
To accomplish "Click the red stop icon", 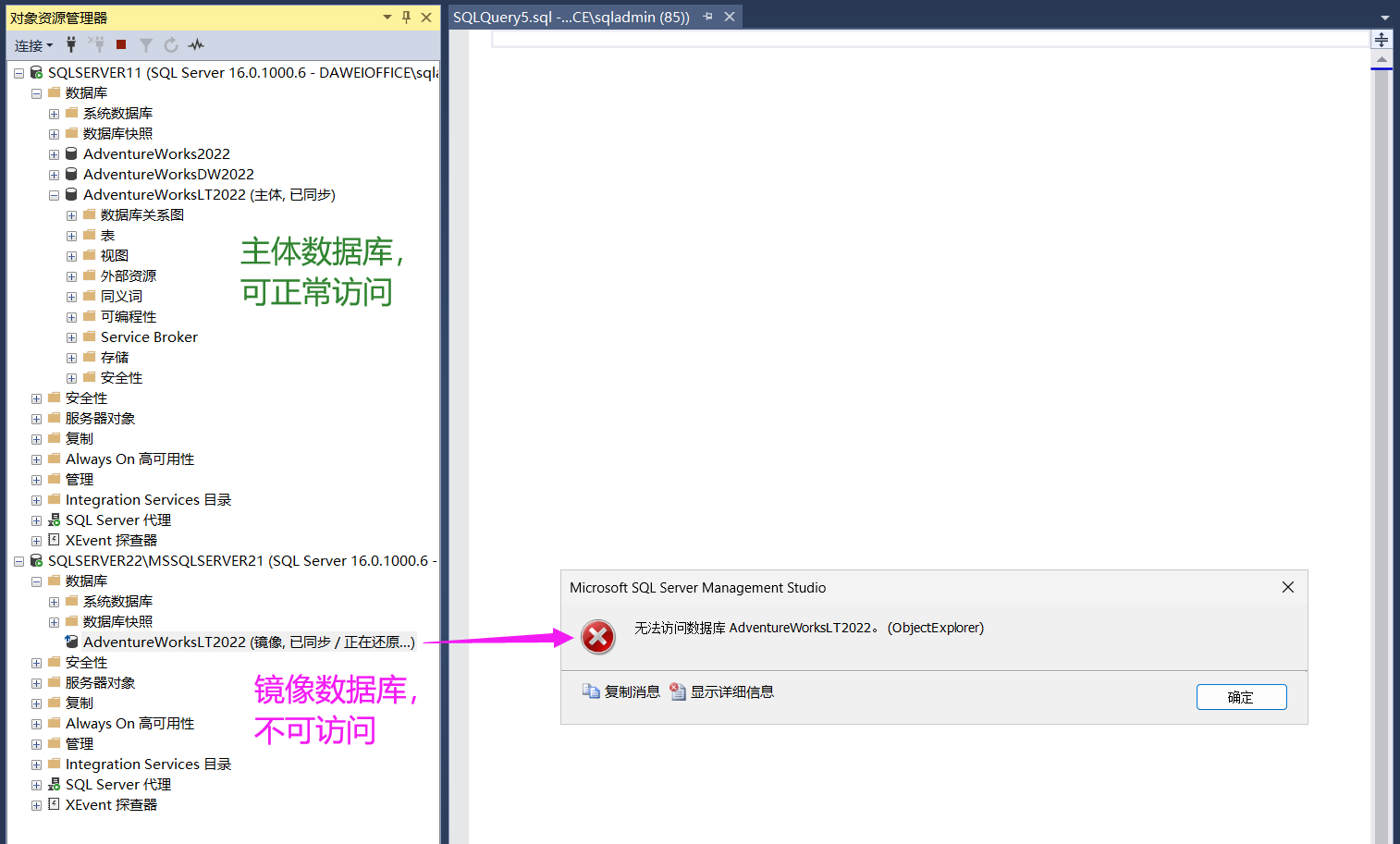I will 121,44.
